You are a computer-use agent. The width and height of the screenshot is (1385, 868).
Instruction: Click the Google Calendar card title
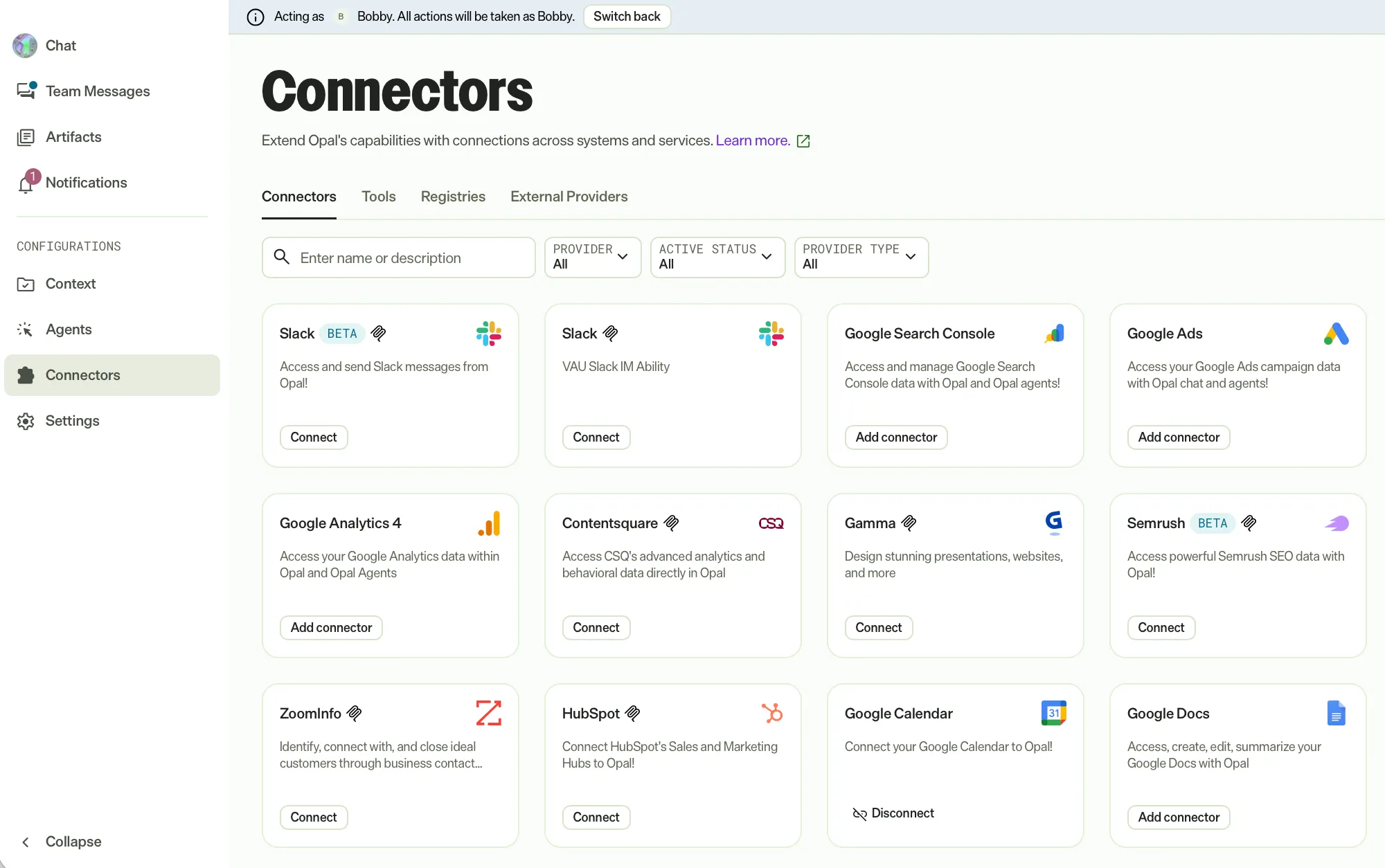click(x=898, y=714)
